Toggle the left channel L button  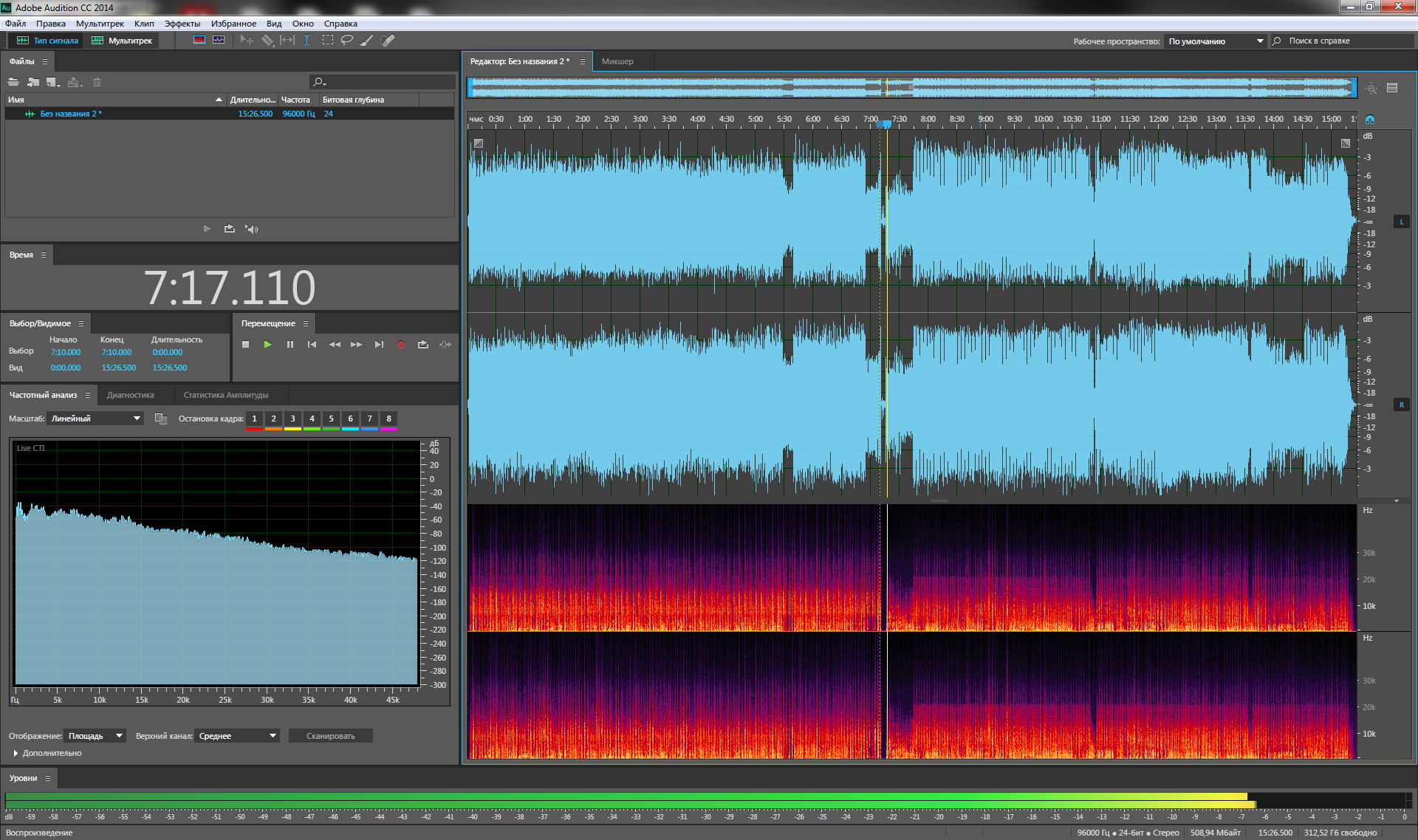pyautogui.click(x=1401, y=221)
